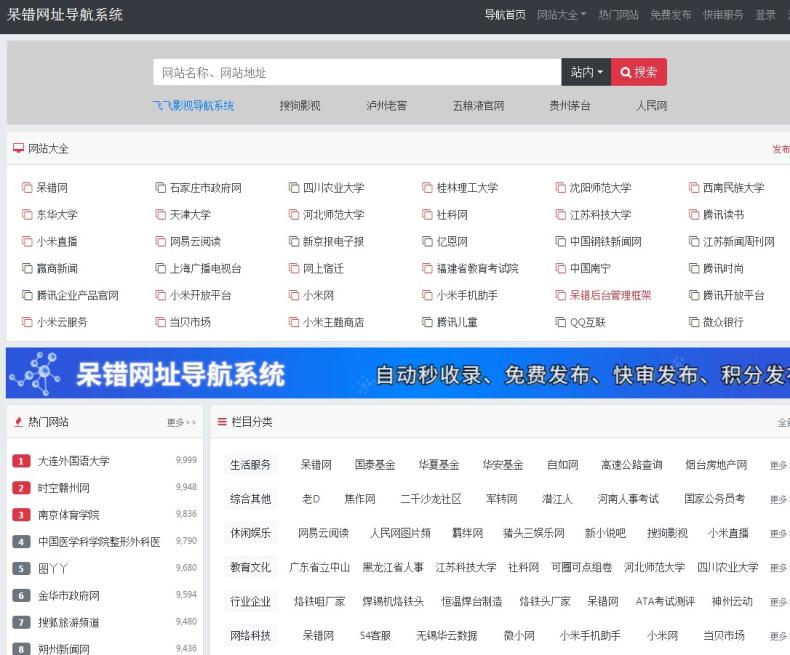Click the icon beside 西南民族大学
This screenshot has width=790, height=655.
point(694,188)
